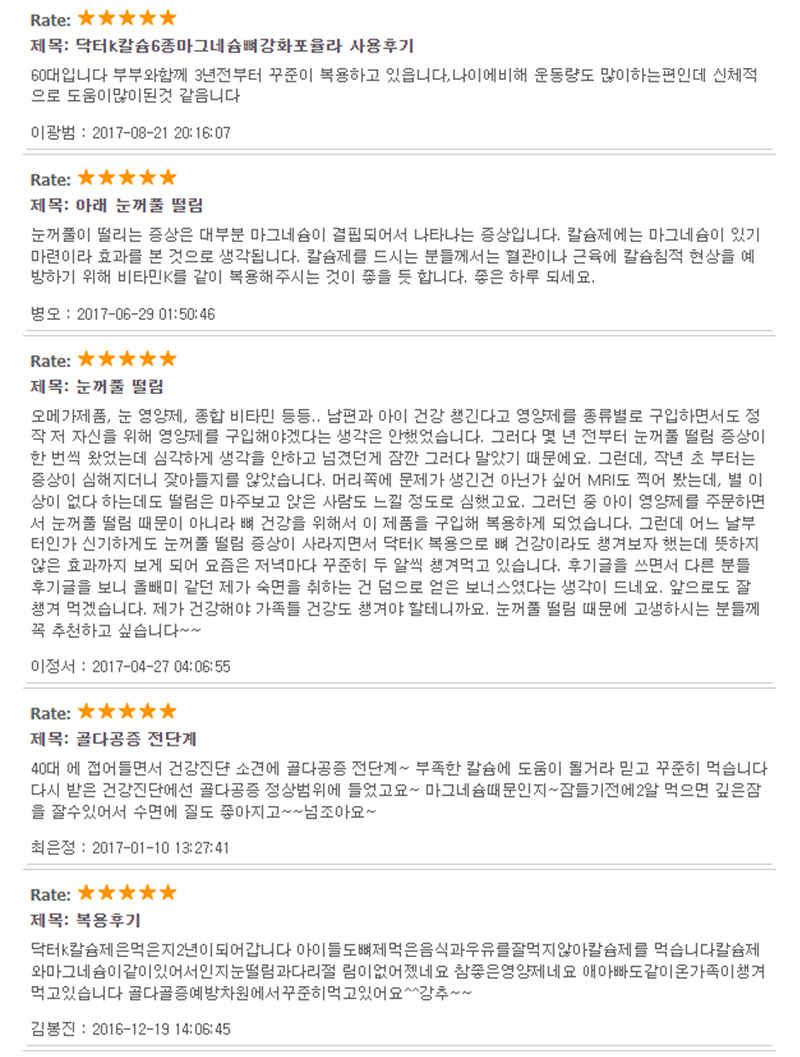Open the review titled '아래 눈꺼풀 떨림'
Image resolution: width=800 pixels, height=1057 pixels.
click(139, 206)
